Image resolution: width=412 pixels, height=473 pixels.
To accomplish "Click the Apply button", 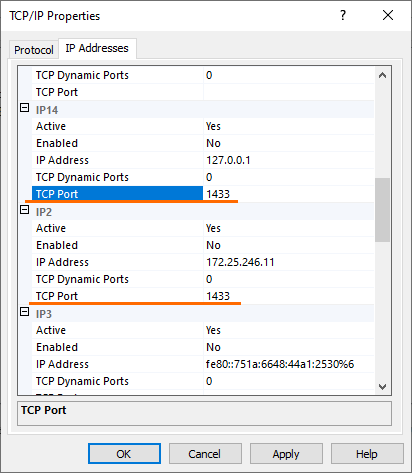I will pos(286,454).
